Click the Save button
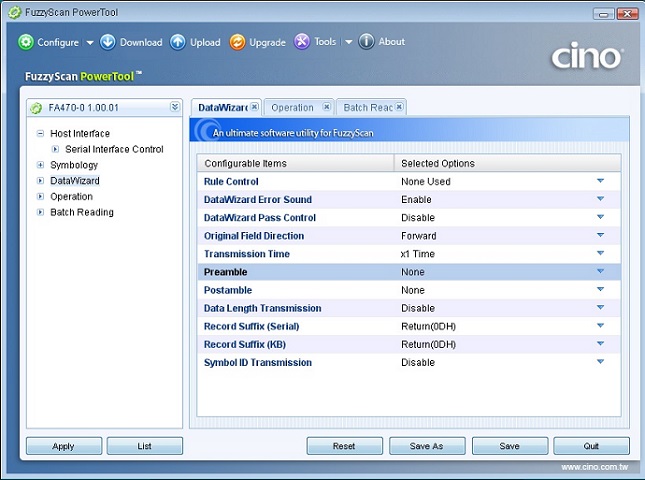The height and width of the screenshot is (480, 645). [510, 446]
